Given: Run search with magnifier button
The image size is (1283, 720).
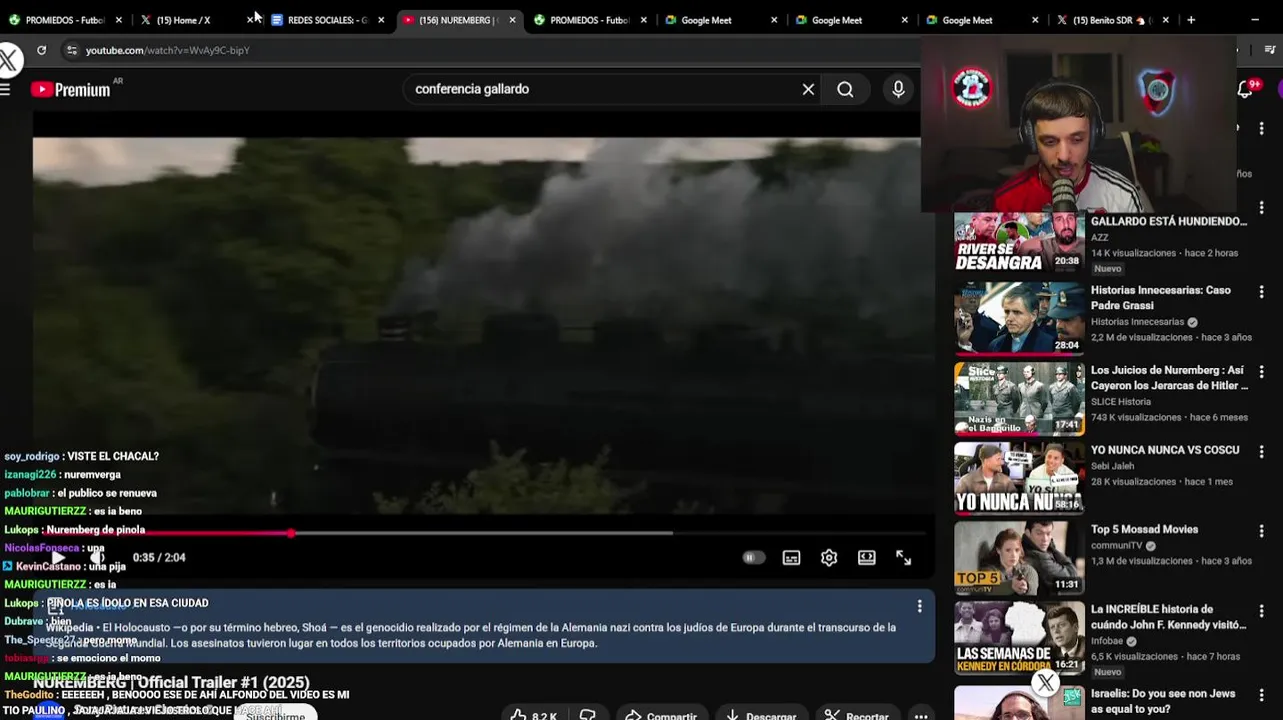Looking at the screenshot, I should click(x=845, y=89).
